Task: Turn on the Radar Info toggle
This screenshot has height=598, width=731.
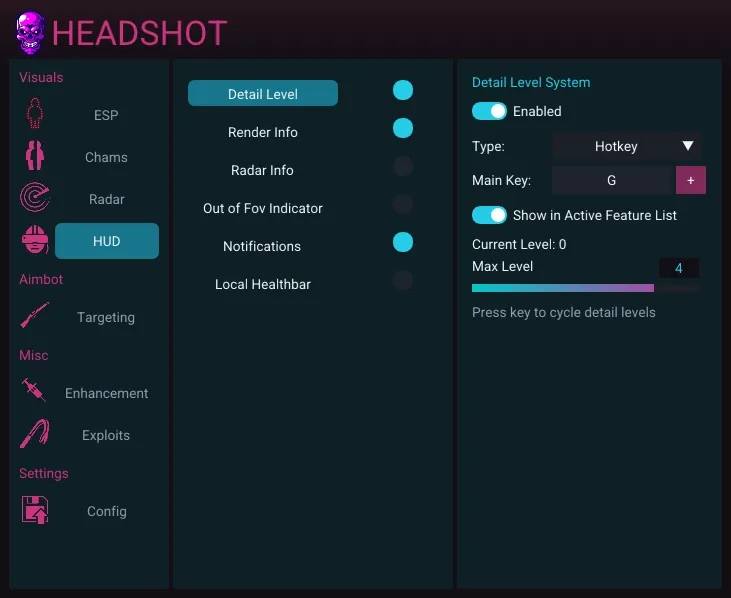Action: click(x=403, y=166)
